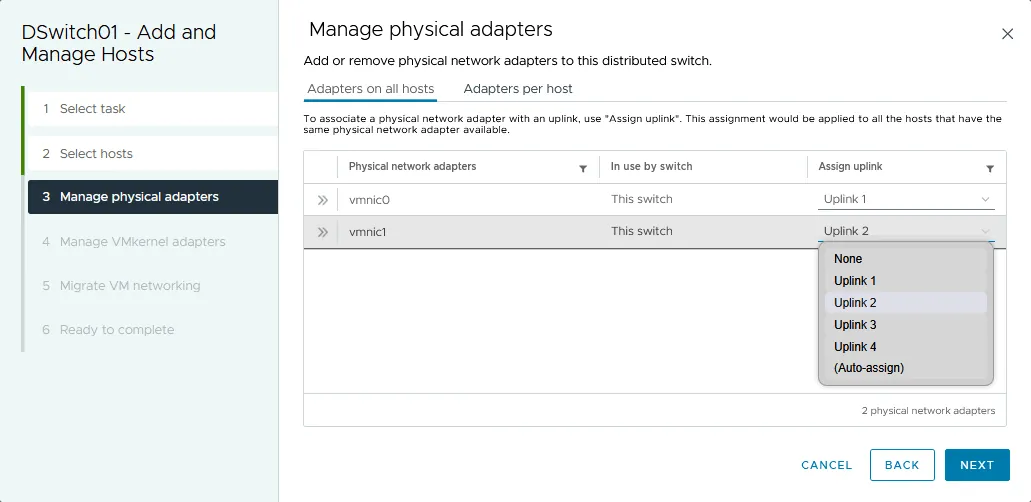Click the Back button
Screen dimensions: 1031x502
click(902, 465)
